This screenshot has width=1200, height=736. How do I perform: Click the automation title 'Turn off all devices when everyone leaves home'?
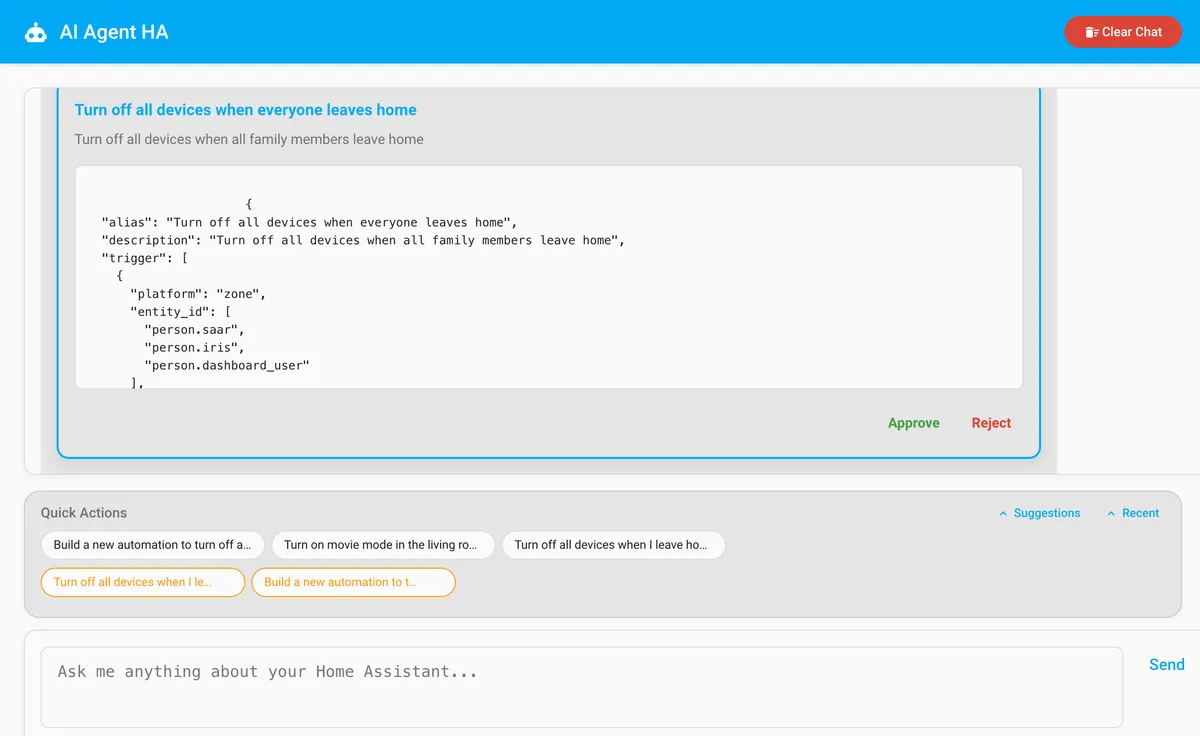pyautogui.click(x=246, y=110)
